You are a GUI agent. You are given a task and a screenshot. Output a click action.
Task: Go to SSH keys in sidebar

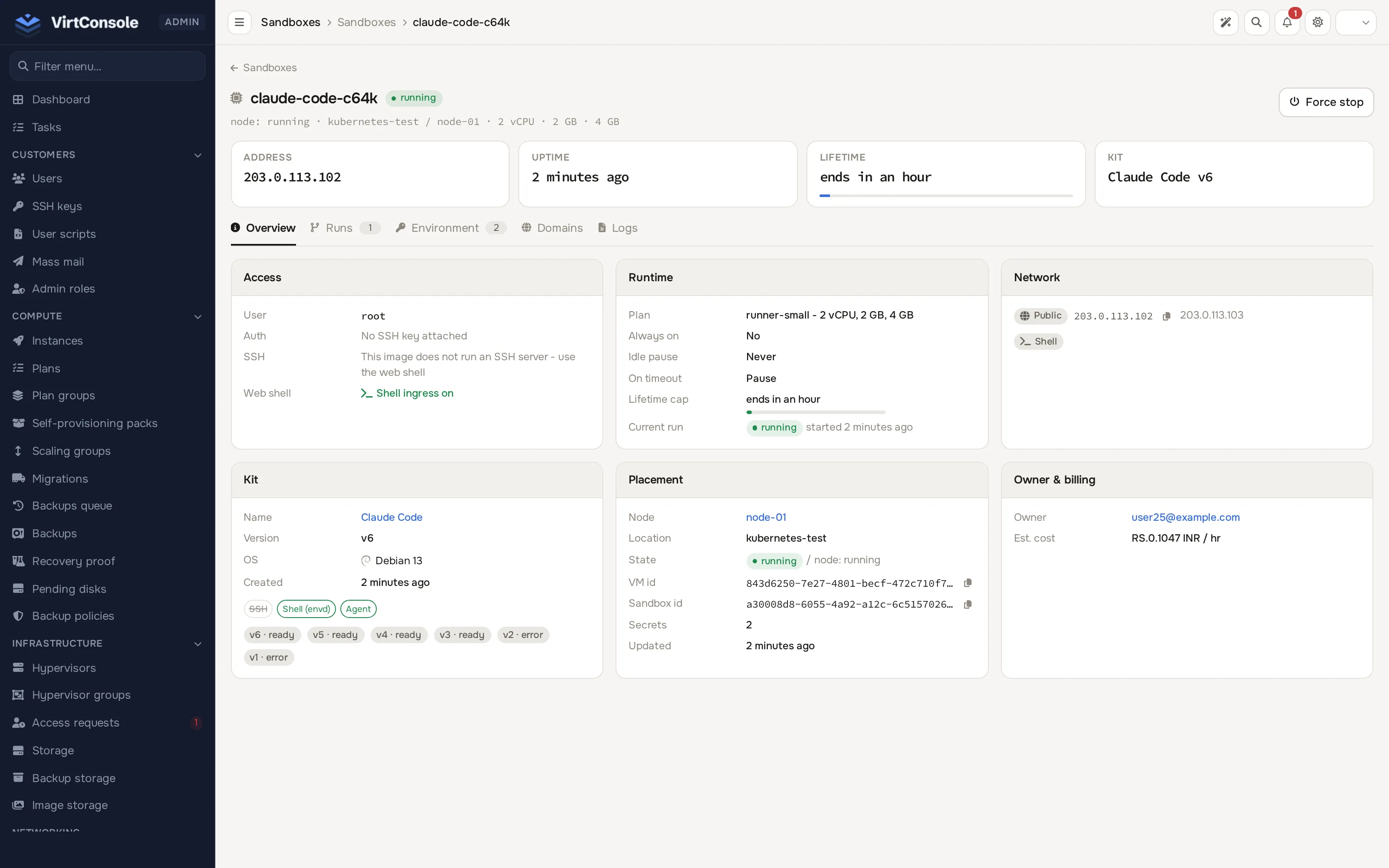click(x=107, y=206)
